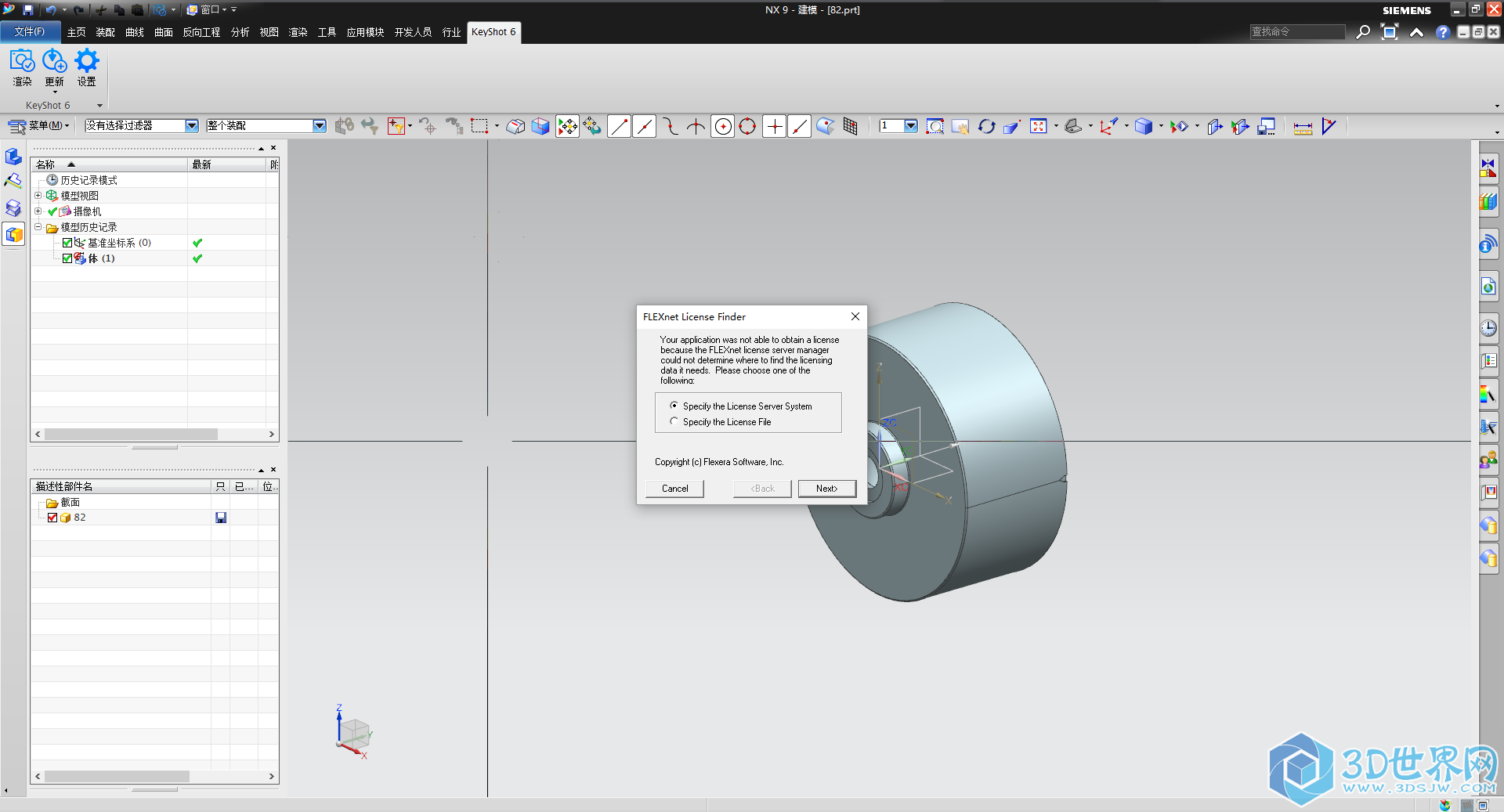
Task: Switch to the 应用模块 tab
Action: tap(365, 32)
